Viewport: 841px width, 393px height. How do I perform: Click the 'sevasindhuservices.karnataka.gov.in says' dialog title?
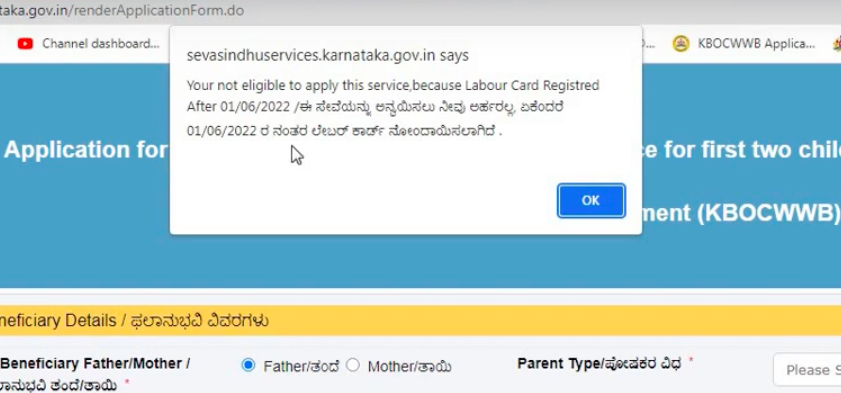pos(328,55)
